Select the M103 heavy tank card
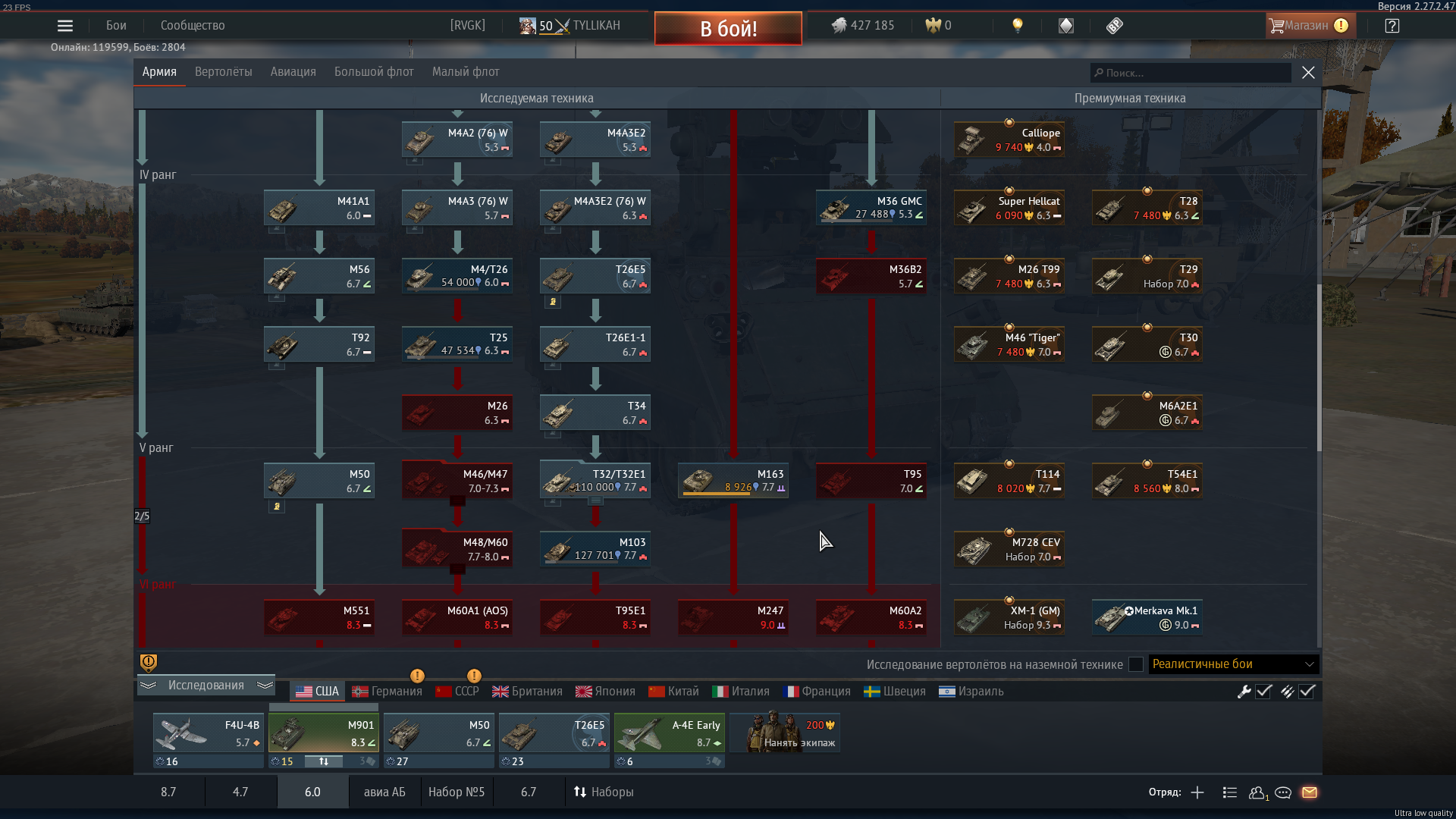This screenshot has height=819, width=1456. [595, 549]
